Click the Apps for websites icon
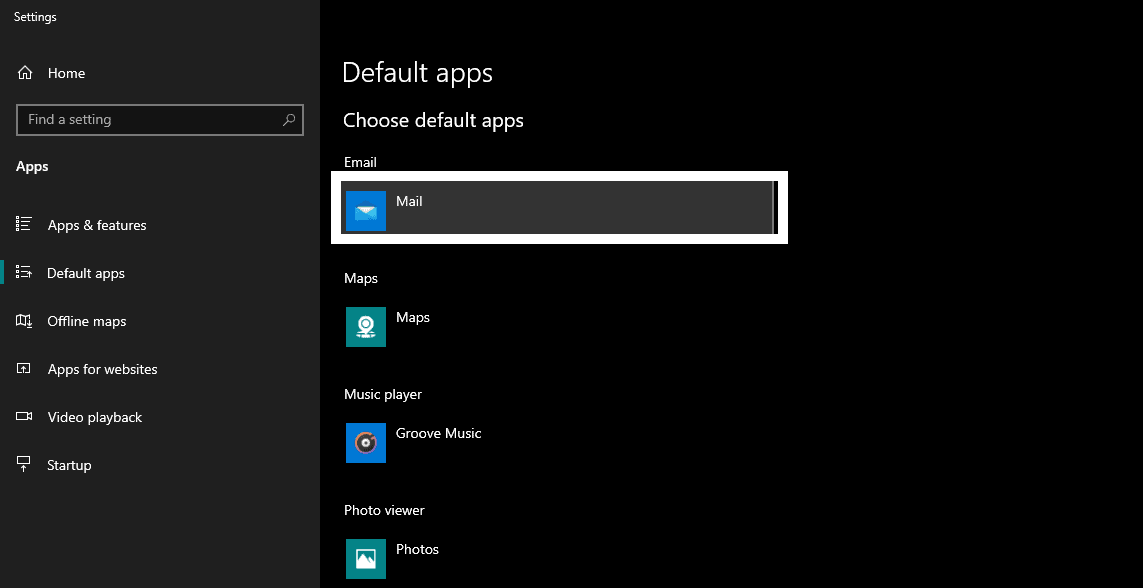The width and height of the screenshot is (1143, 588). click(x=24, y=369)
